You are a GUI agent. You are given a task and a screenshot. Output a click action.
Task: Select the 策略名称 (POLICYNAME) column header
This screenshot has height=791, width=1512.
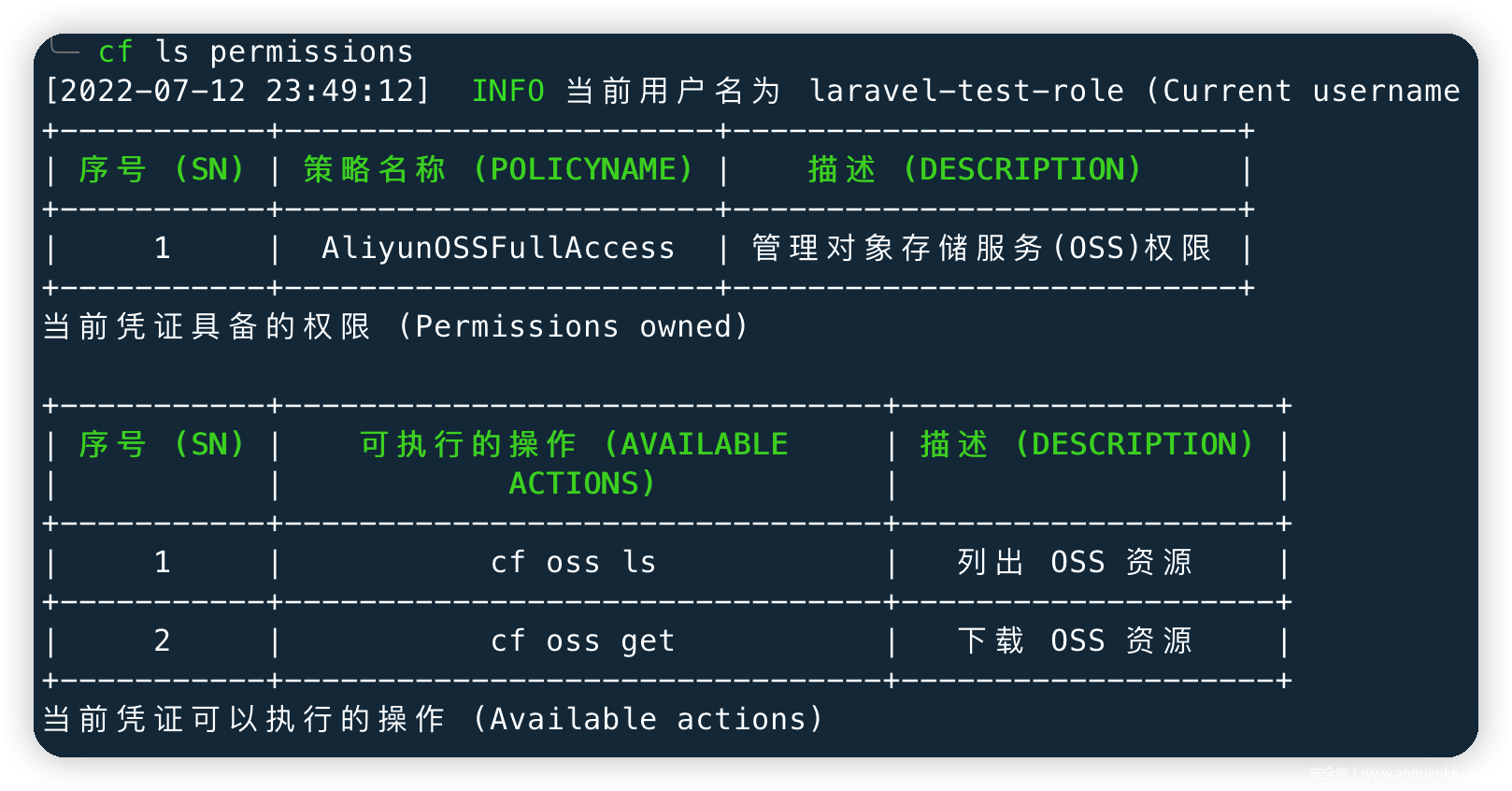pos(498,169)
